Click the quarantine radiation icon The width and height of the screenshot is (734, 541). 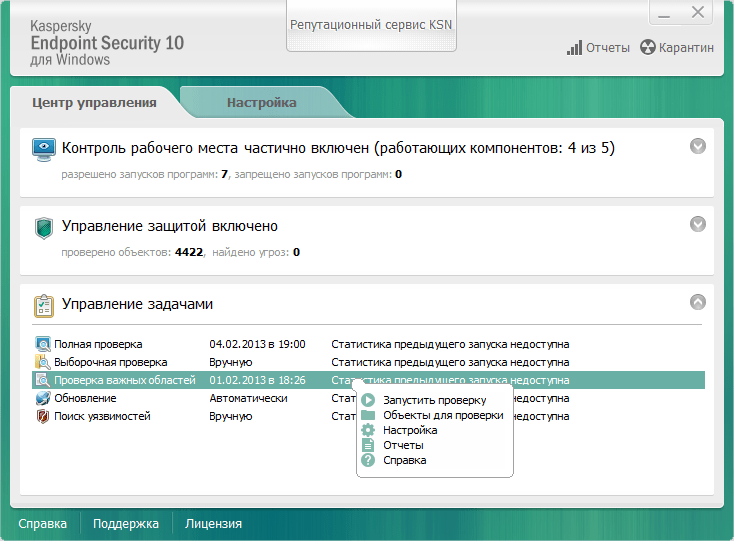[647, 47]
